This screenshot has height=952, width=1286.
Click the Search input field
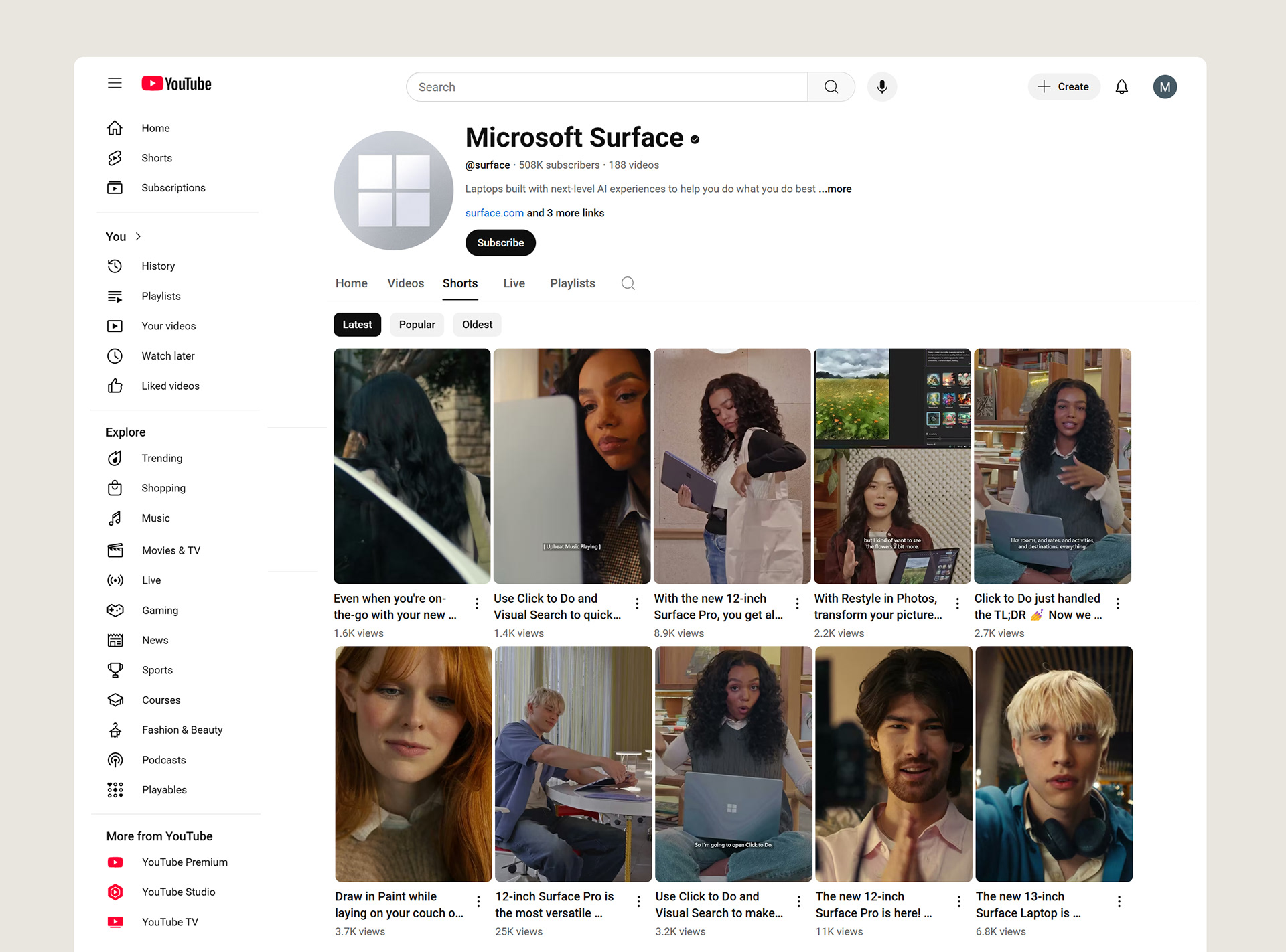607,87
